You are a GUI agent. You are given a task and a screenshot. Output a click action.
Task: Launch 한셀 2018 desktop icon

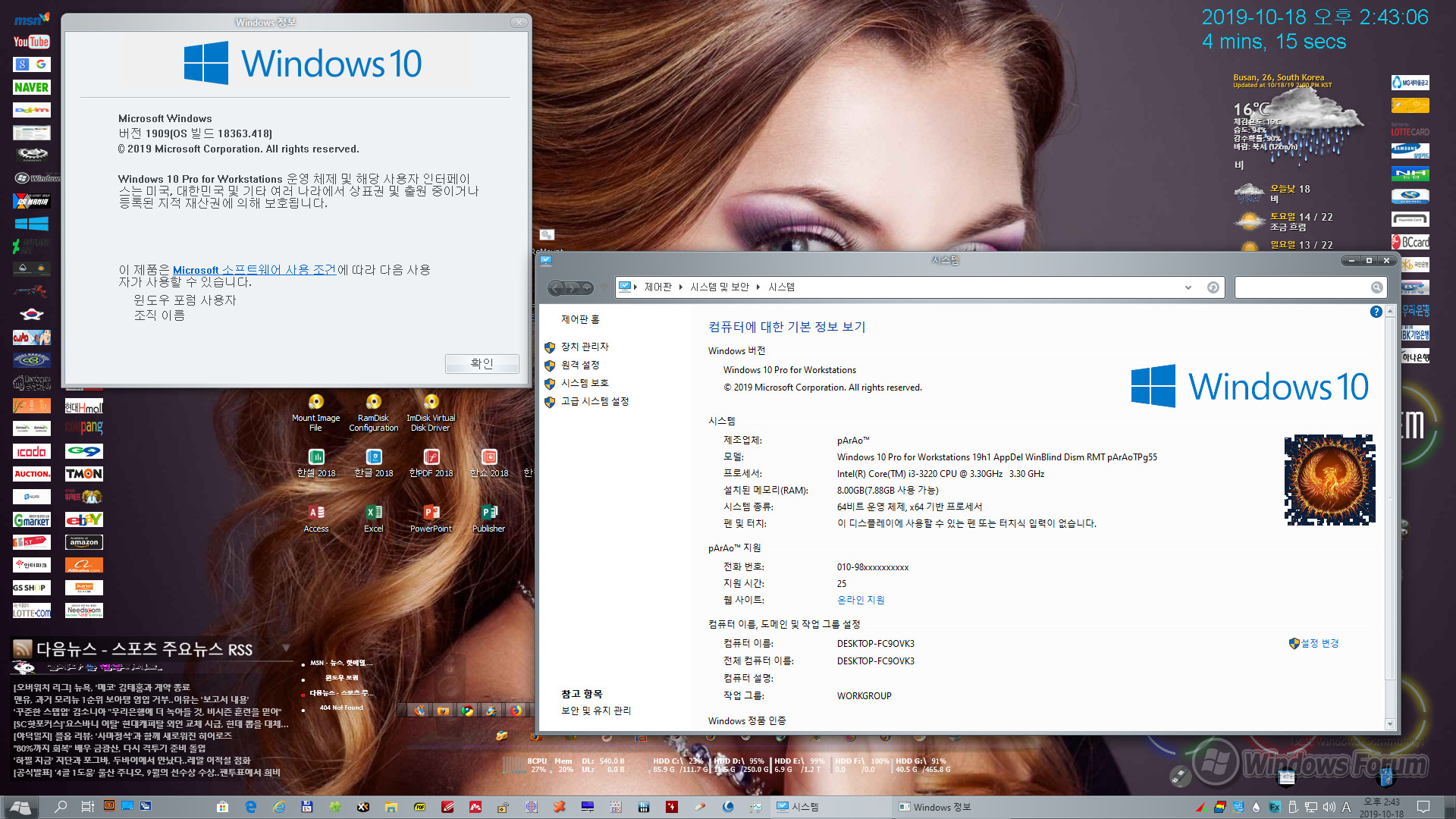point(316,463)
